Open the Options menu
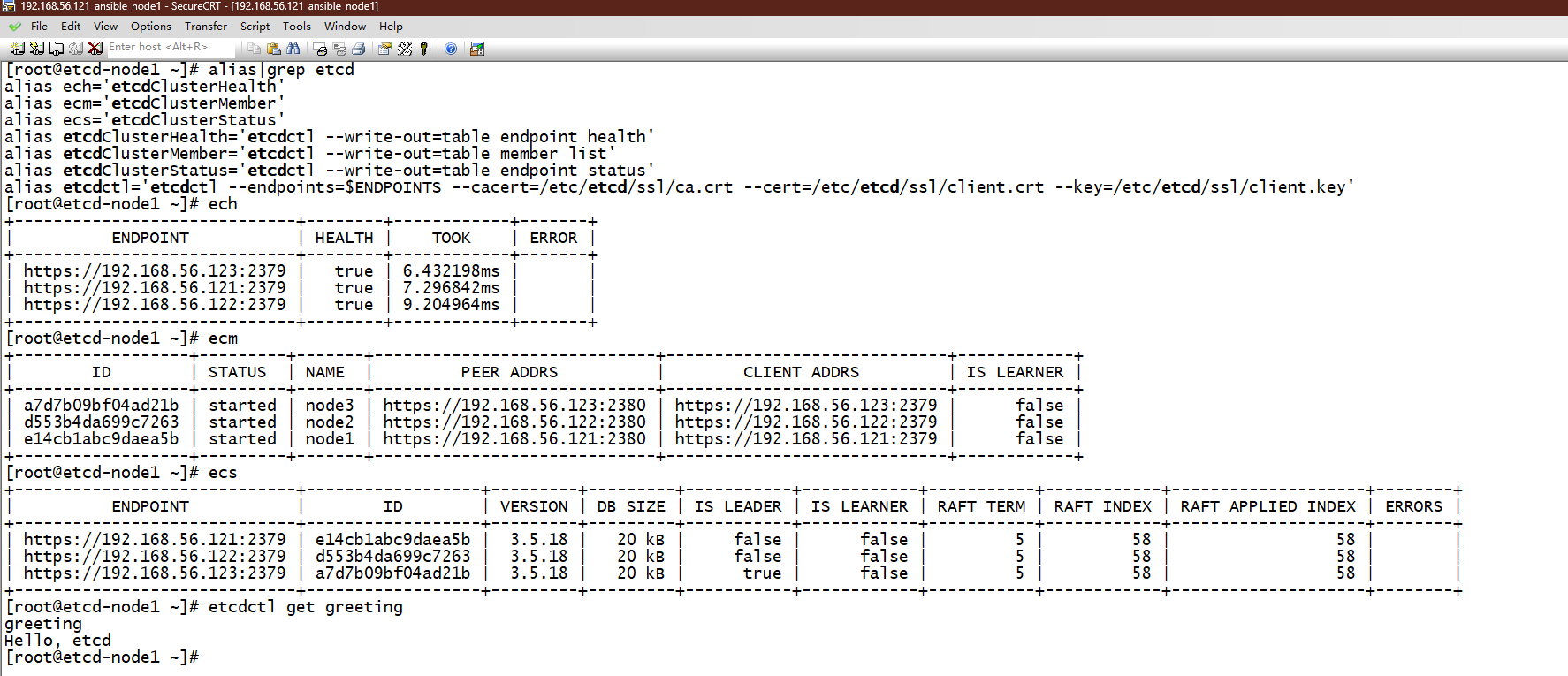The height and width of the screenshot is (676, 1568). [150, 27]
